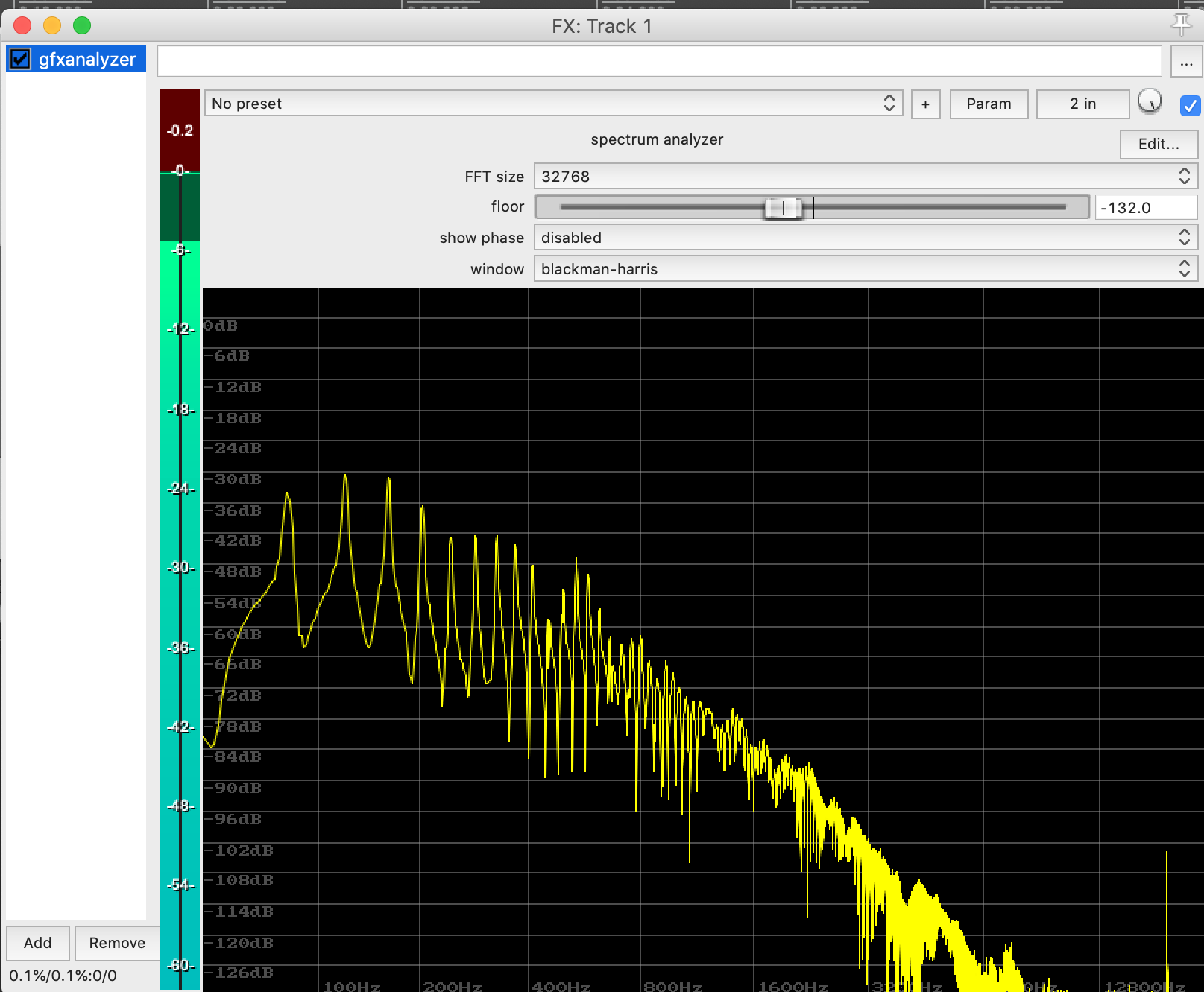This screenshot has width=1204, height=992.
Task: Click the 400Hz frequency label
Action: coord(561,986)
